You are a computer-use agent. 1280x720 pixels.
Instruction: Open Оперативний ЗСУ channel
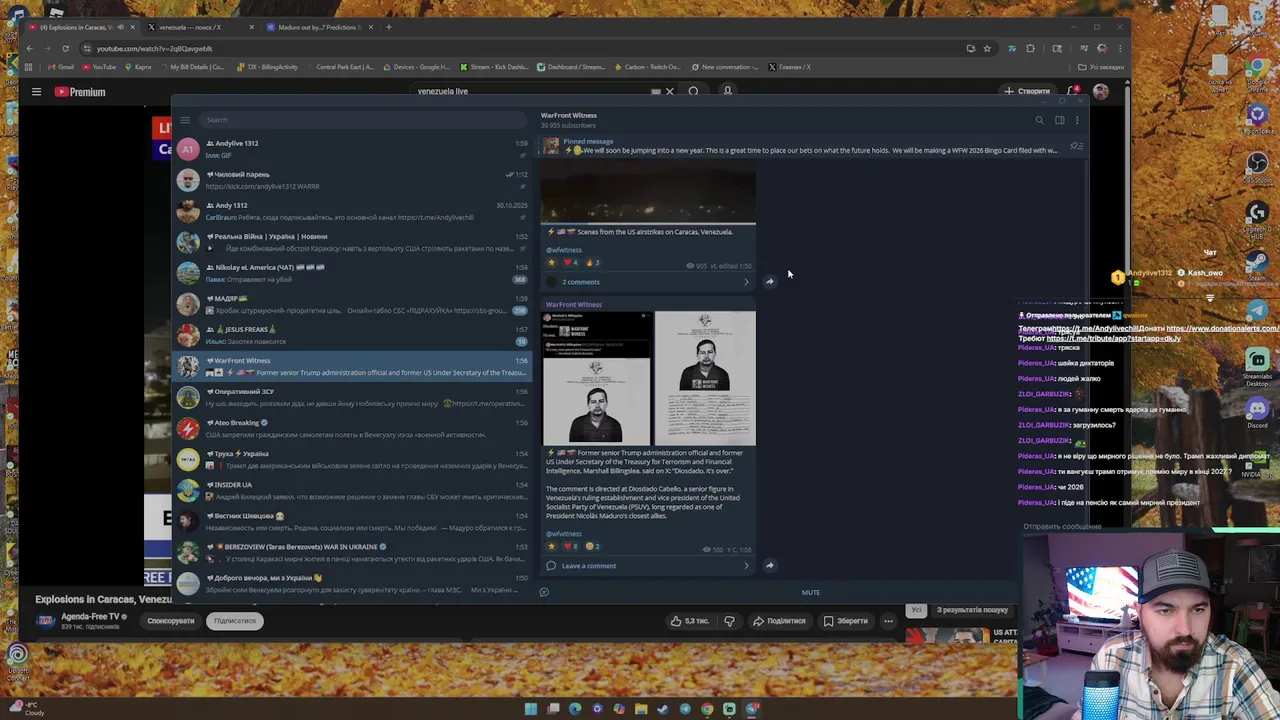[352, 397]
